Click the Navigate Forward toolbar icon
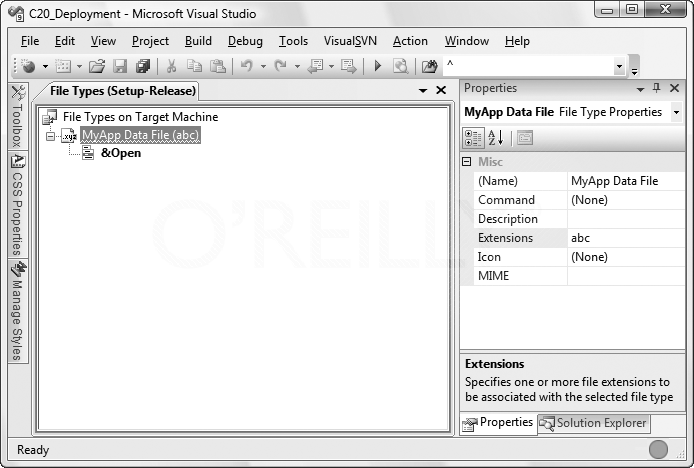The image size is (694, 468). pyautogui.click(x=349, y=66)
